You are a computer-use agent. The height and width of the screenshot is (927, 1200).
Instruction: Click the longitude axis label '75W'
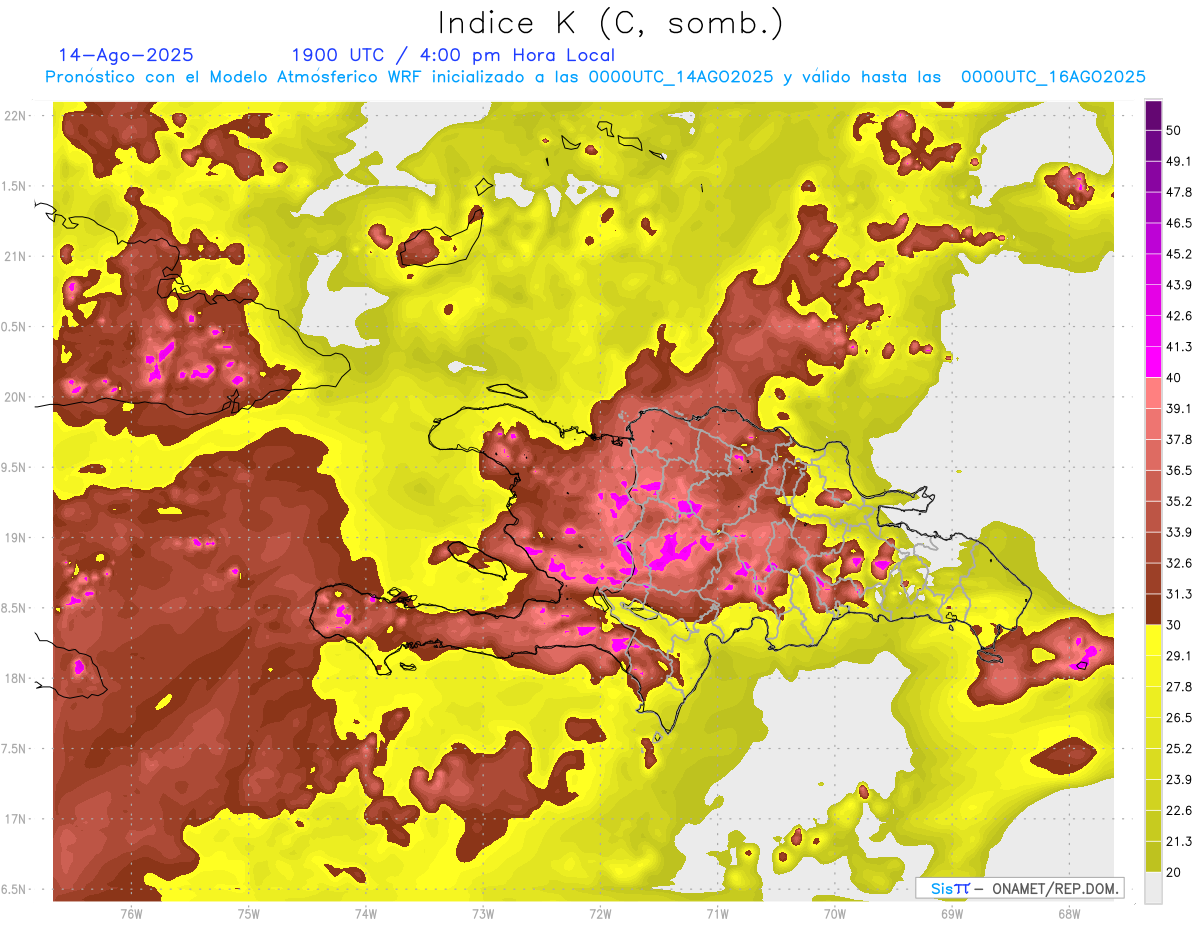coord(249,914)
